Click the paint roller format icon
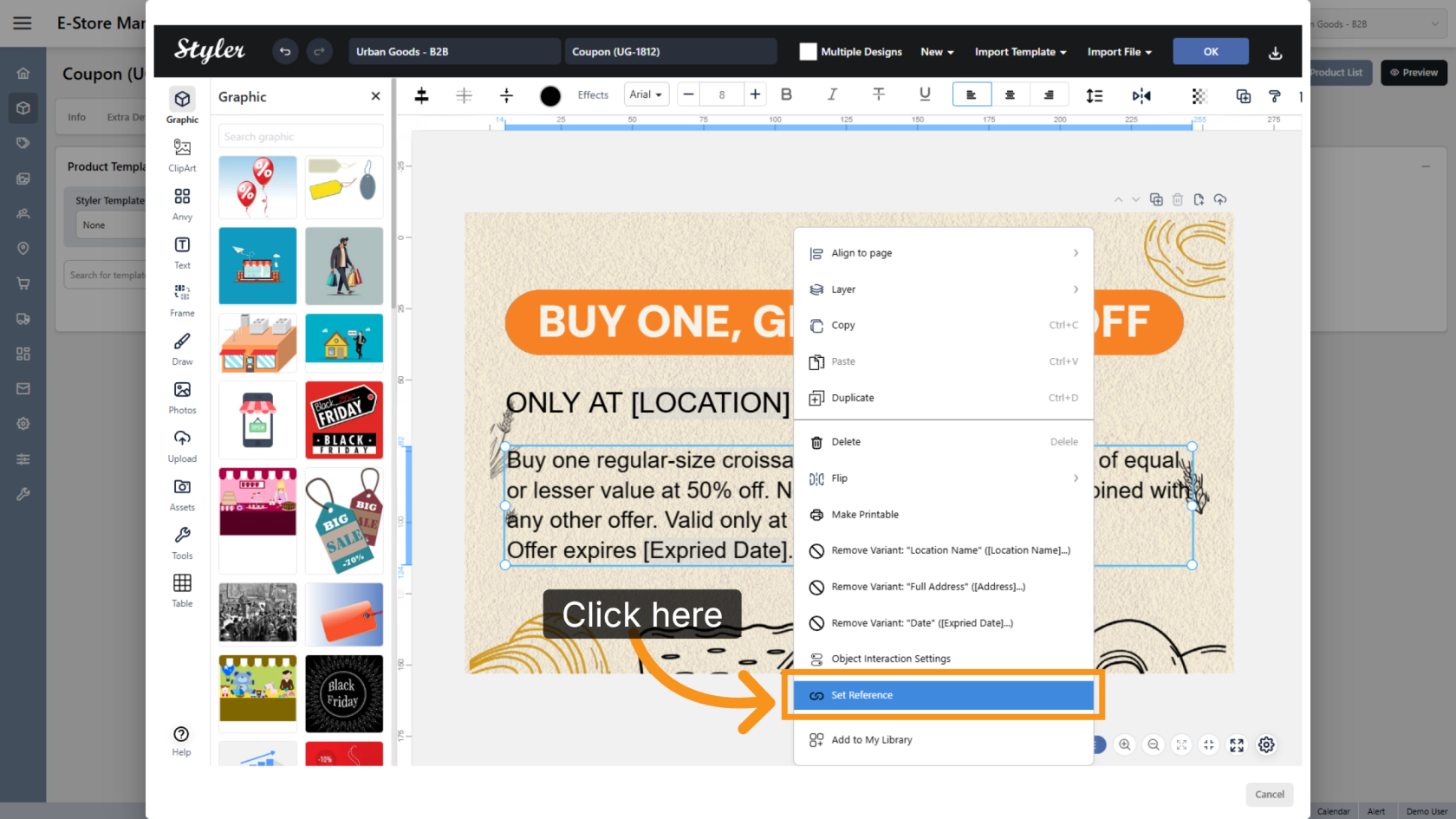 pyautogui.click(x=1274, y=95)
